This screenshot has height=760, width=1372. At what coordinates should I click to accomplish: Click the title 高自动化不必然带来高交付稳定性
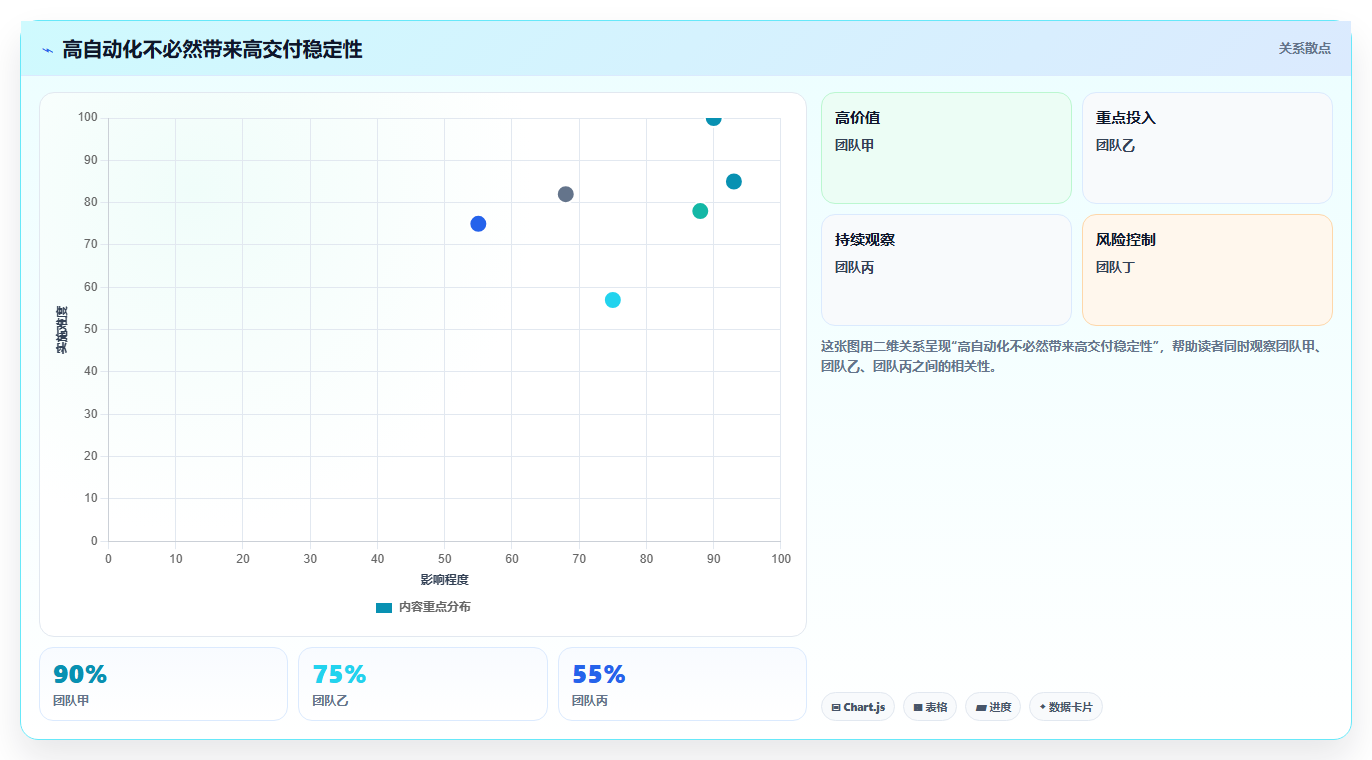pos(212,49)
